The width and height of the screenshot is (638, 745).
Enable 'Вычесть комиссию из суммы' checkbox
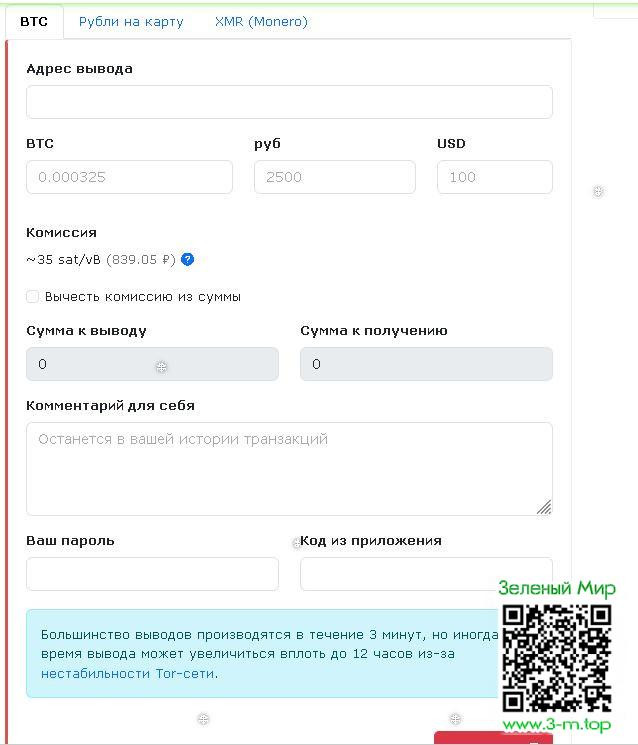pos(33,297)
